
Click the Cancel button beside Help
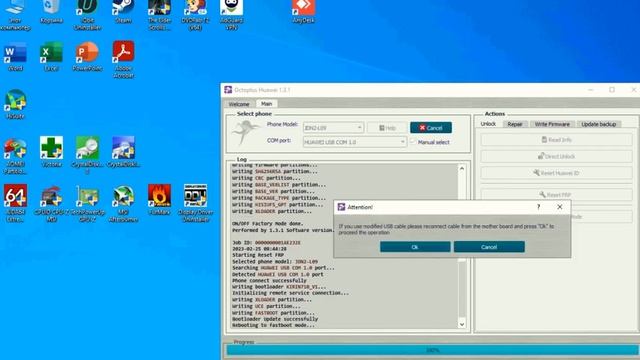431,128
